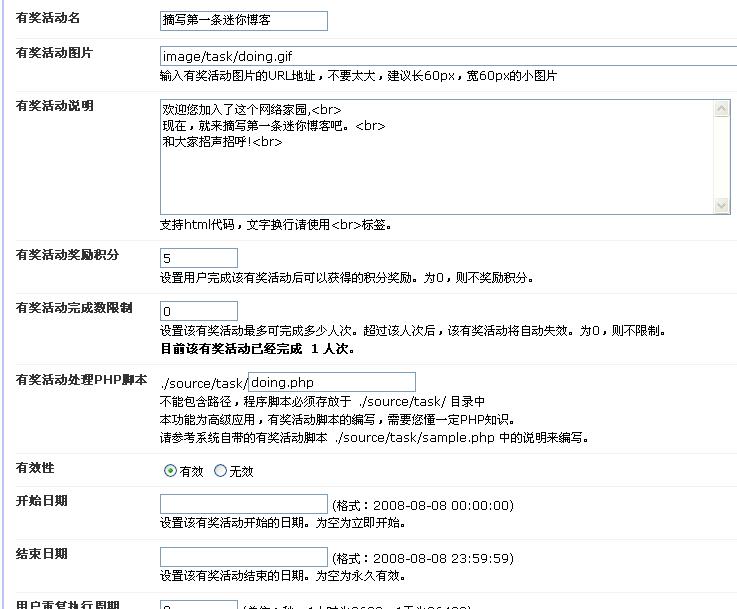Click the 开始日期 input field
Screen dimensions: 737x609
[243, 504]
